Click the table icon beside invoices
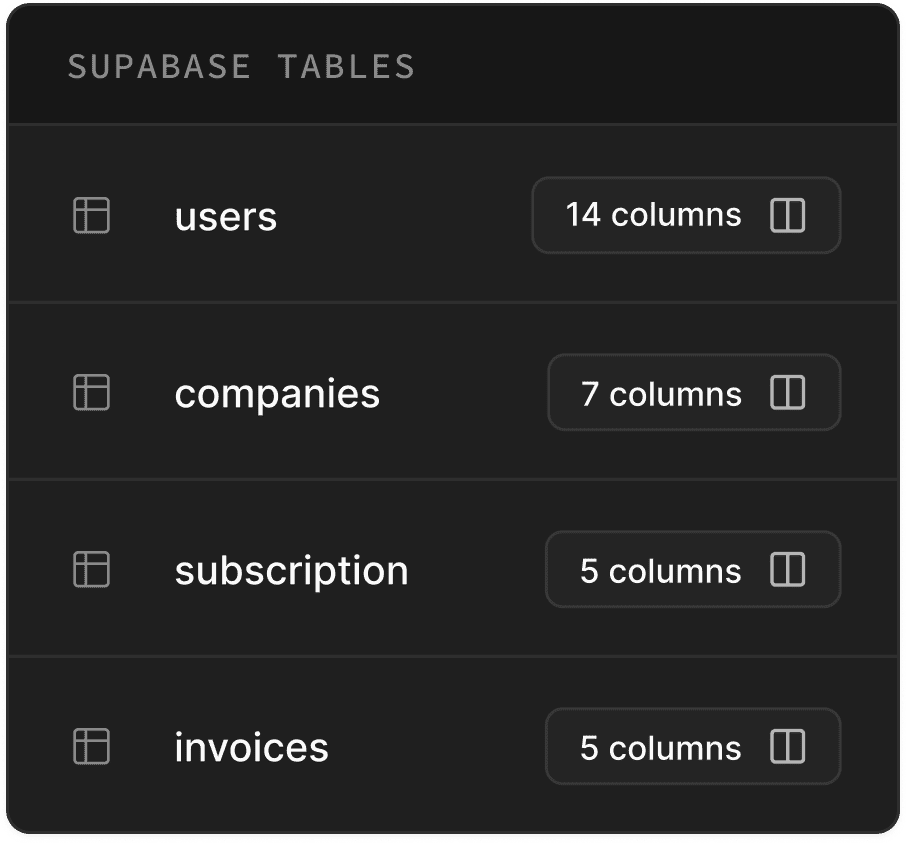906x843 pixels. 91,746
